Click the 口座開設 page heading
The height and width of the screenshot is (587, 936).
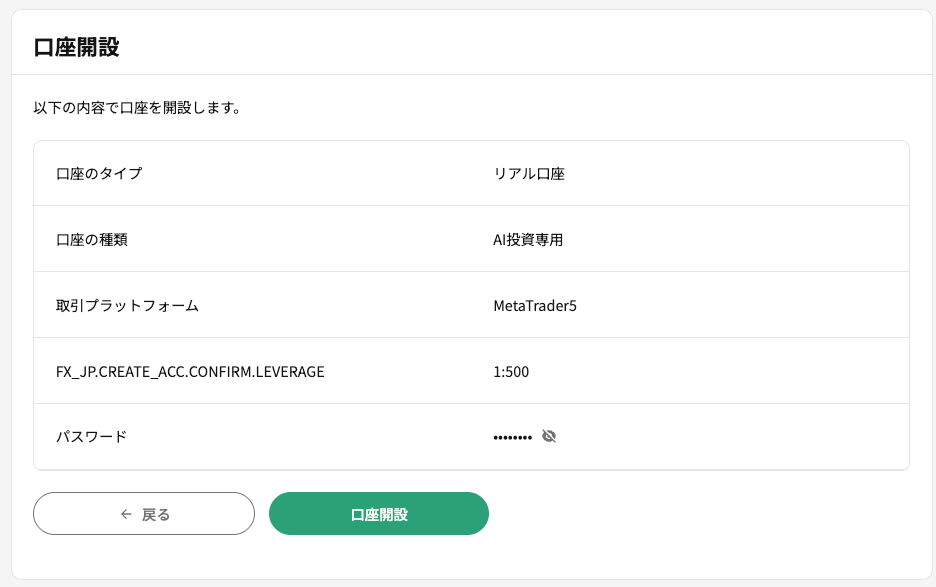click(76, 47)
